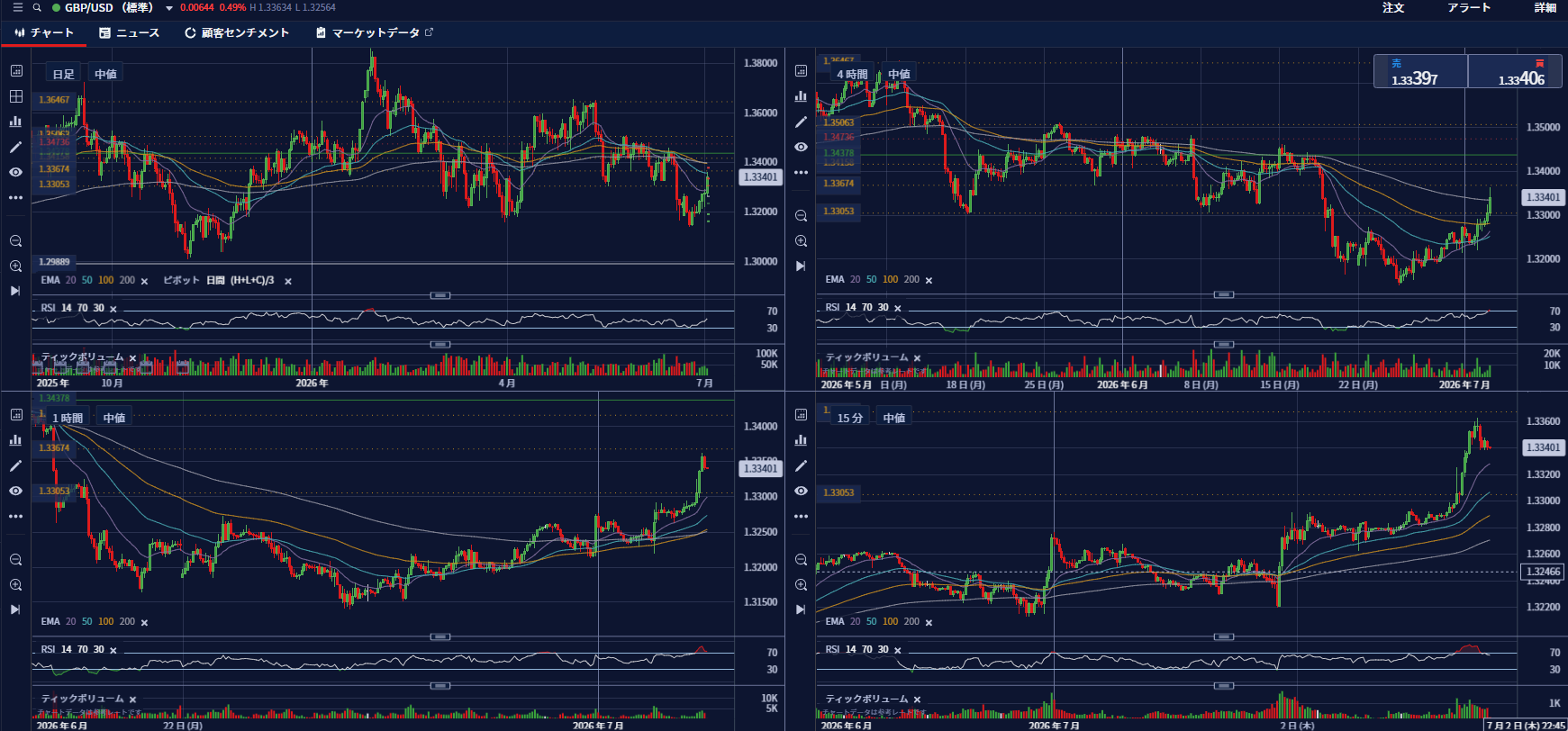Open more options dots in 4-hour chart
This screenshot has height=731, width=1568.
click(x=801, y=172)
